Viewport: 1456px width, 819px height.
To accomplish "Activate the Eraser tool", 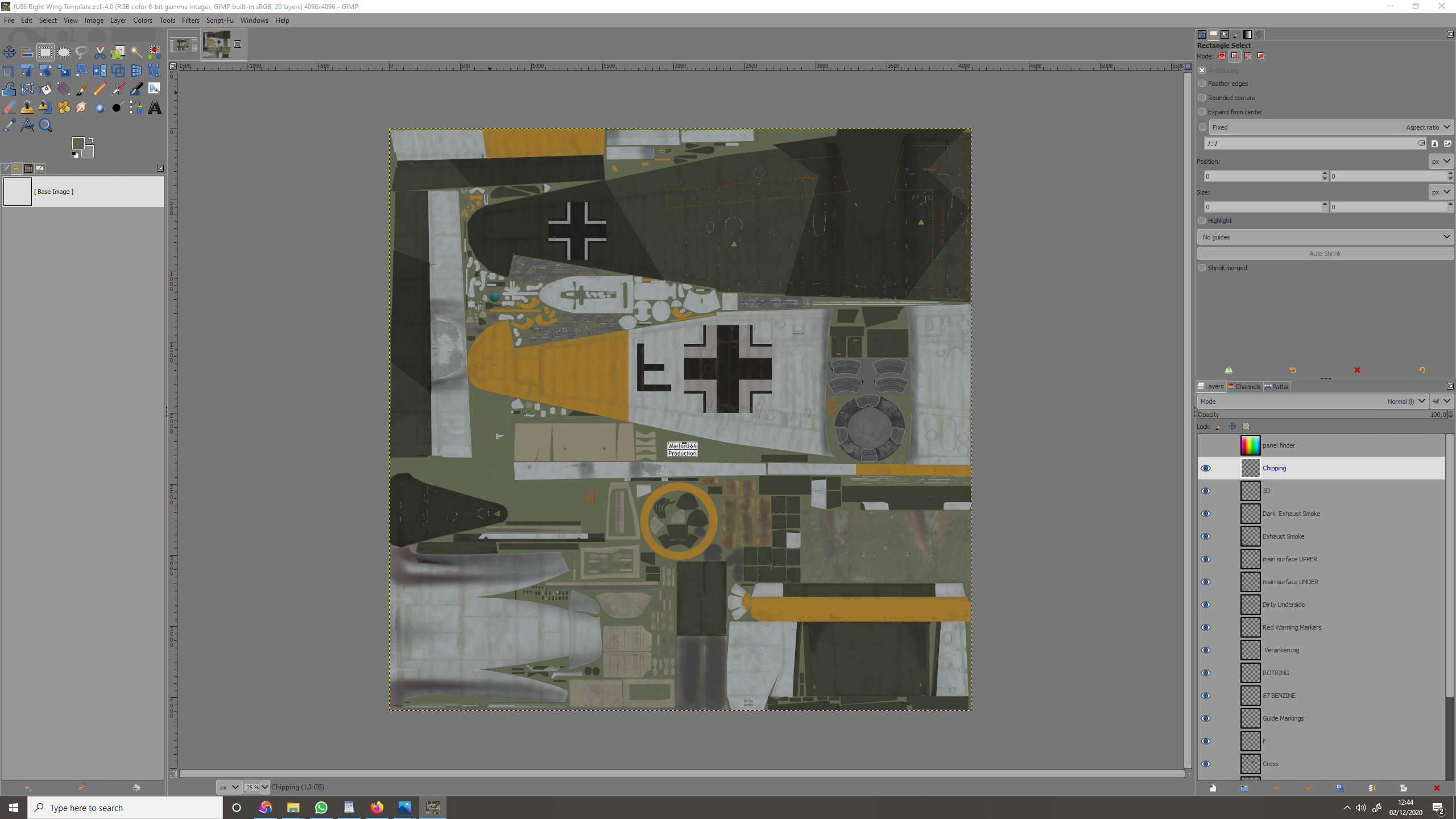I will click(x=9, y=107).
